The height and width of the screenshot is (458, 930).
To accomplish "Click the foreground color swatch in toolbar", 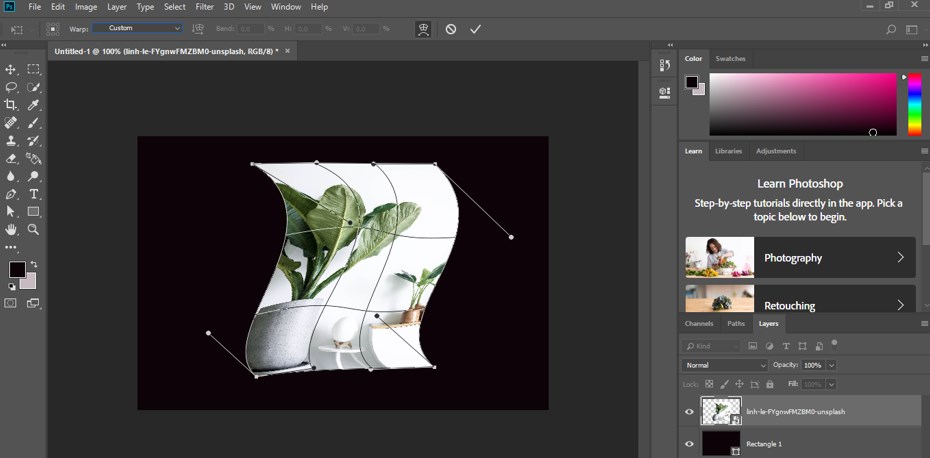I will pyautogui.click(x=17, y=270).
